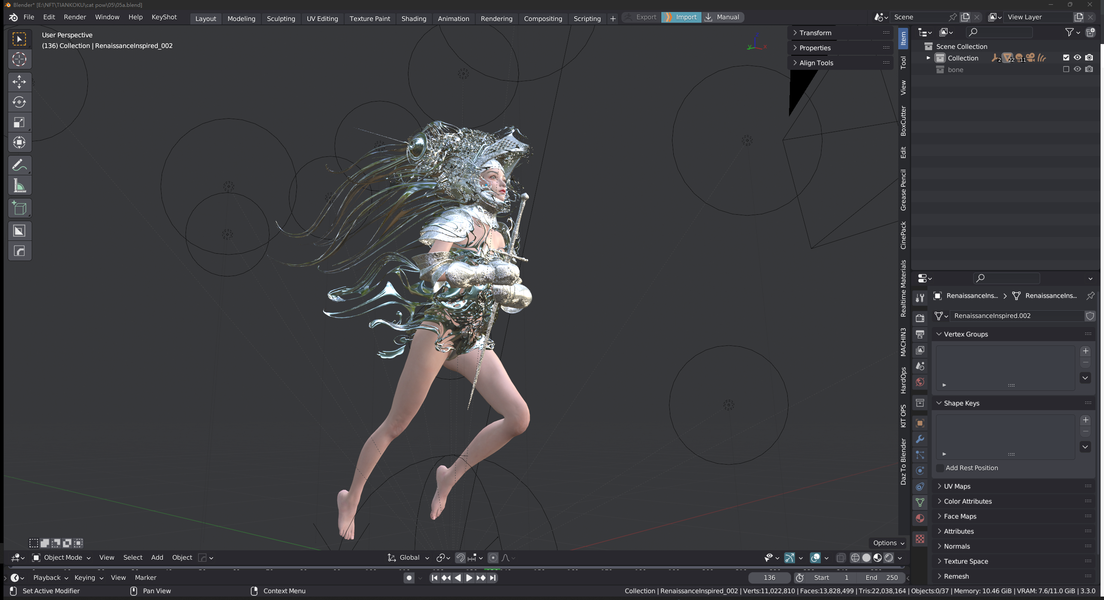Choose the Rotate tool
This screenshot has width=1104, height=600.
[x=19, y=102]
